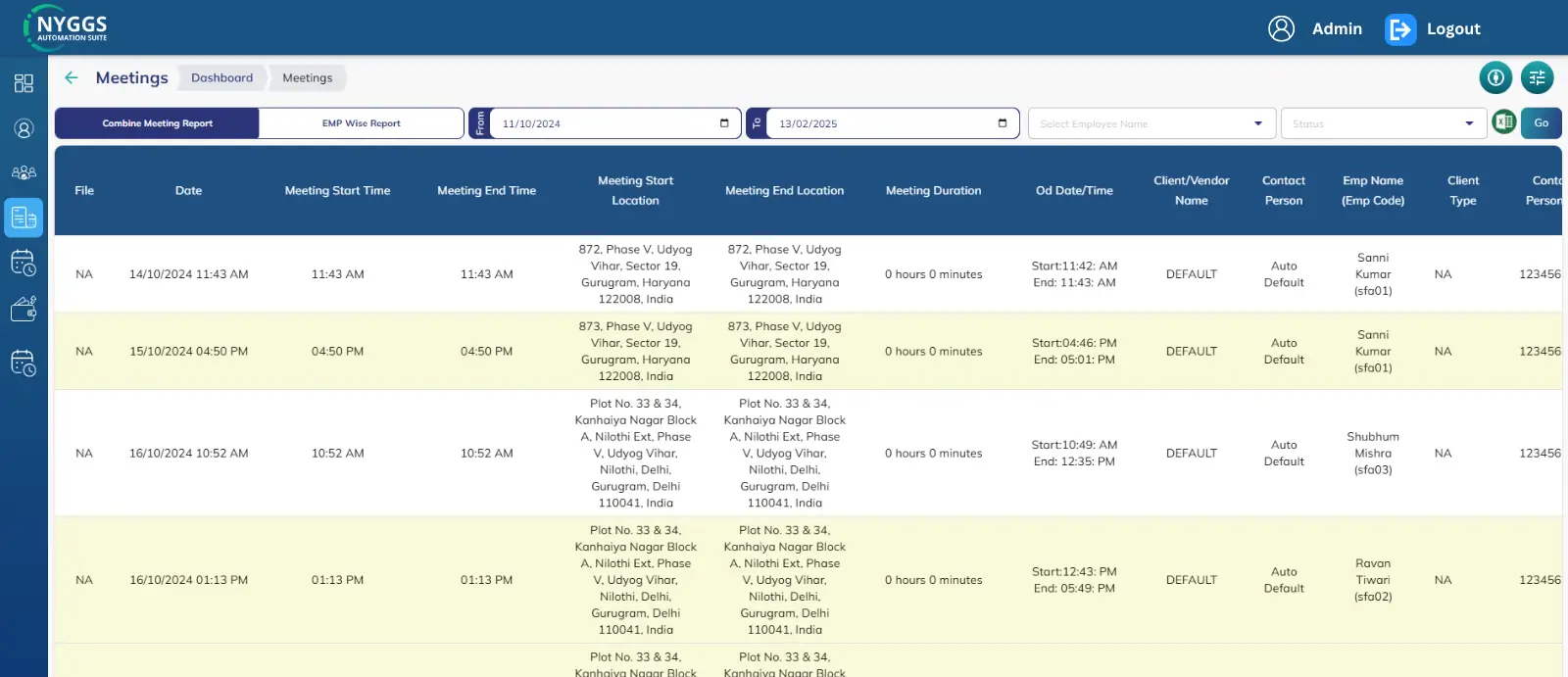Click the Admin account avatar icon
Screen dimensions: 1568x677
tap(1281, 28)
